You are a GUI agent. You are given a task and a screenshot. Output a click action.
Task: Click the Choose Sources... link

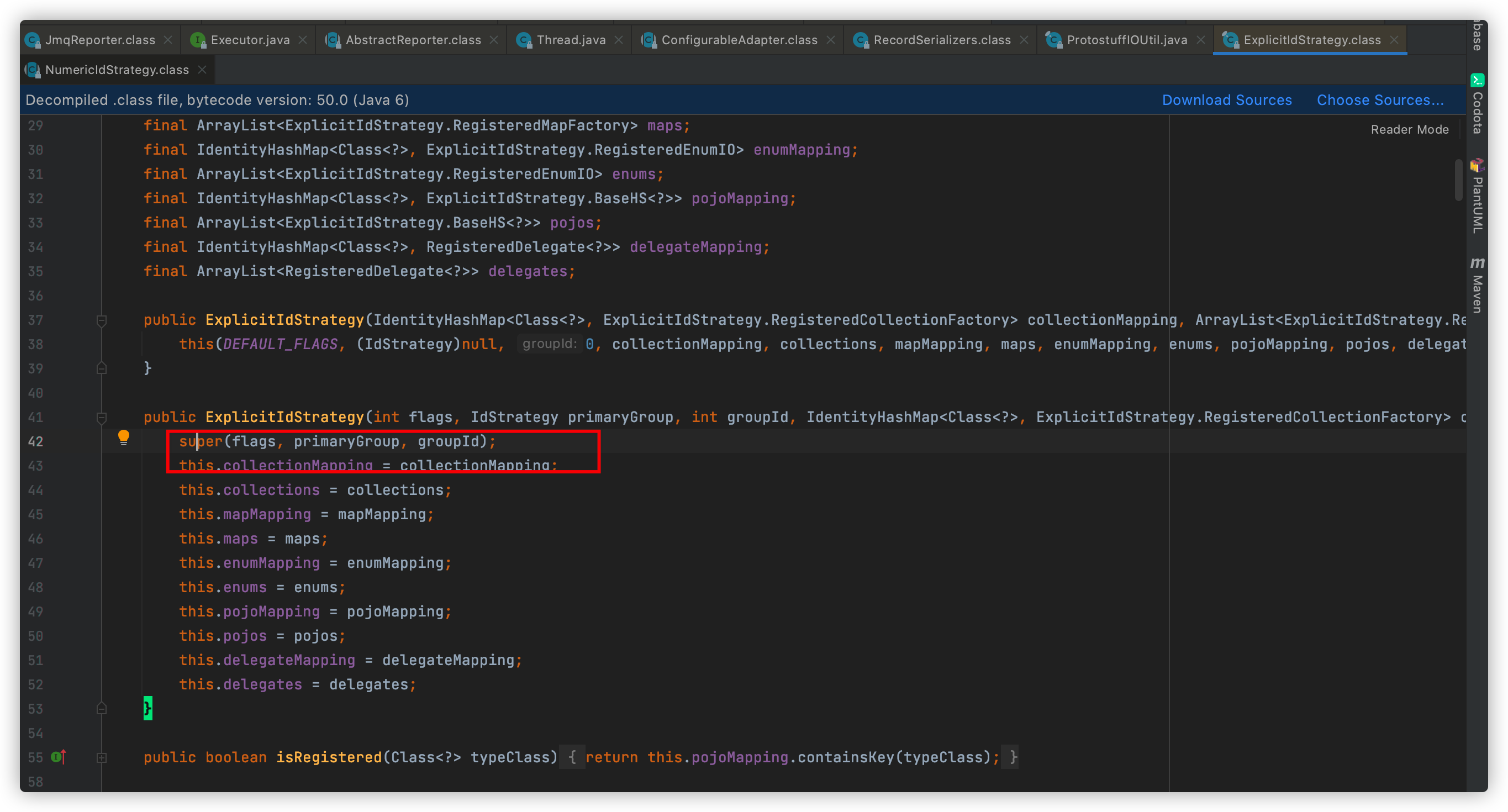(x=1380, y=100)
